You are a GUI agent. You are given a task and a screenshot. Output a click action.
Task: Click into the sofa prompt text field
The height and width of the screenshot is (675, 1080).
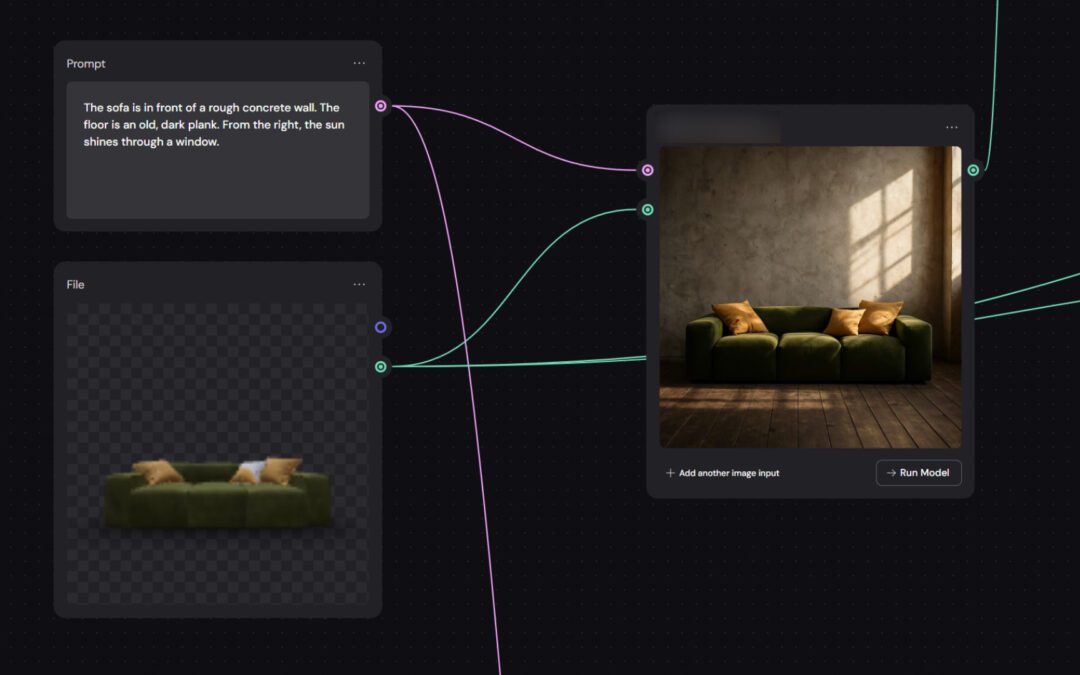(x=217, y=150)
